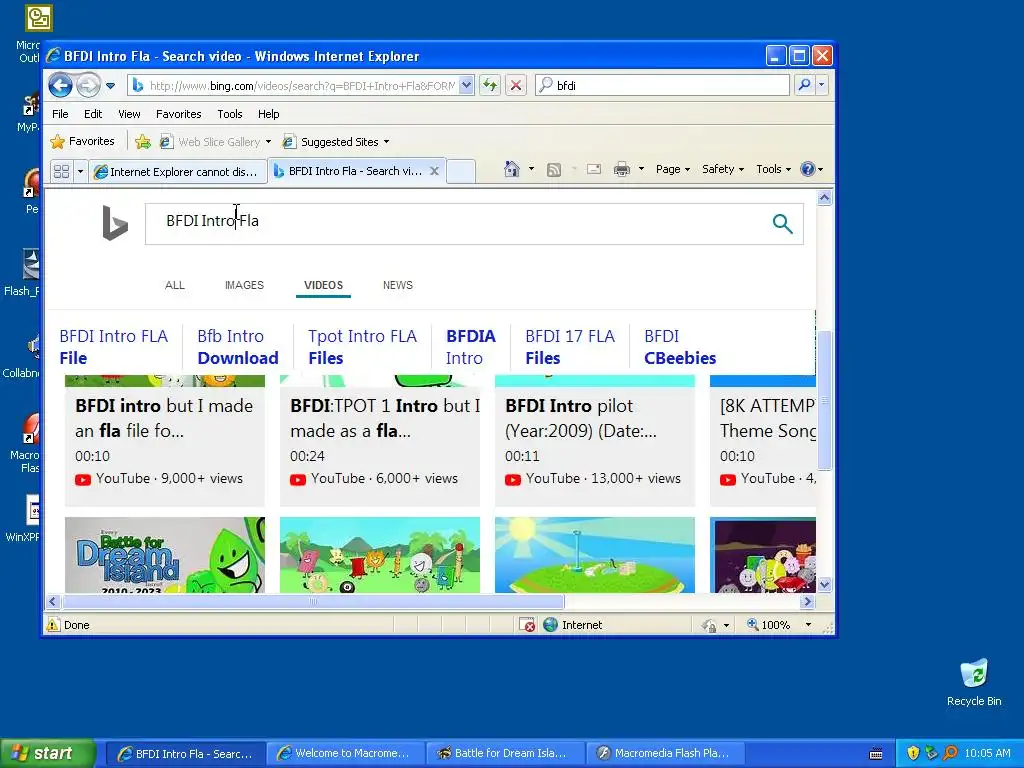Image resolution: width=1024 pixels, height=768 pixels.
Task: Open the Page command menu
Action: tap(673, 169)
